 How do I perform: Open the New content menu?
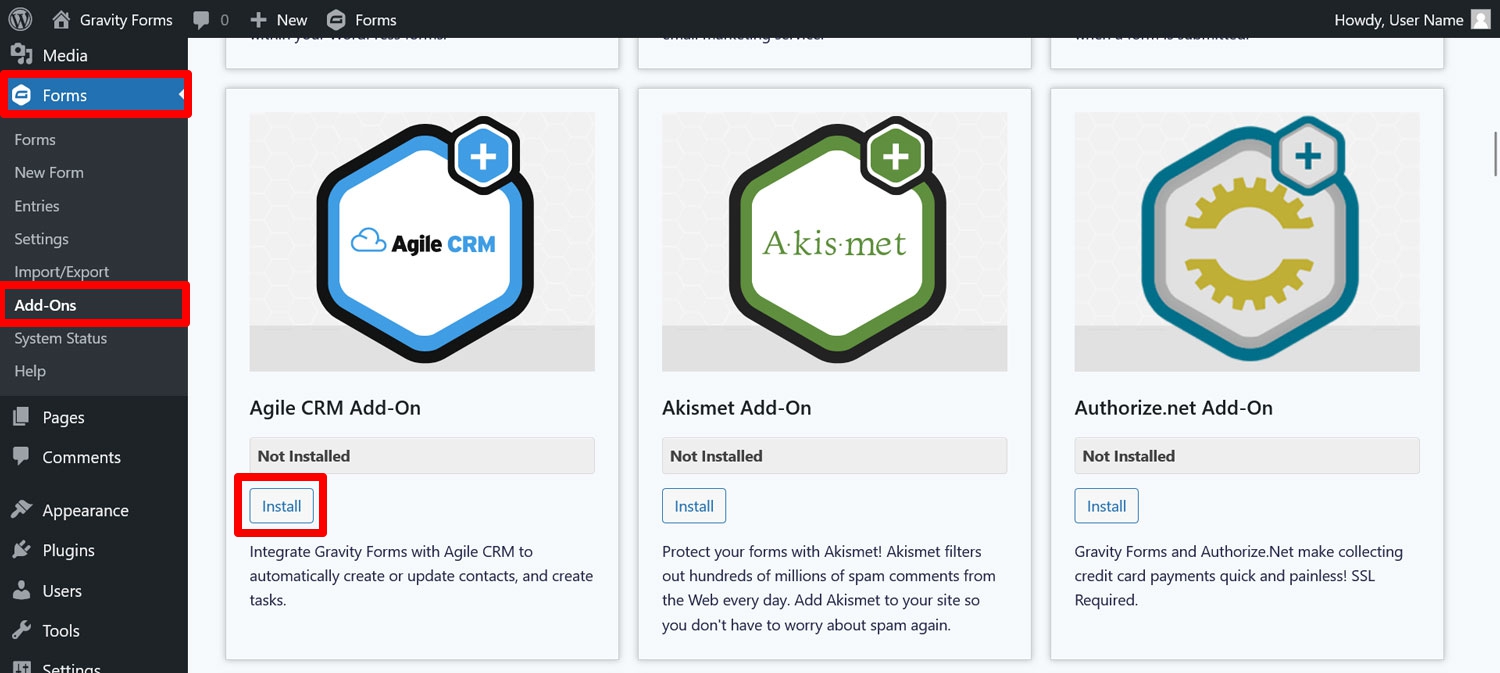coord(279,20)
